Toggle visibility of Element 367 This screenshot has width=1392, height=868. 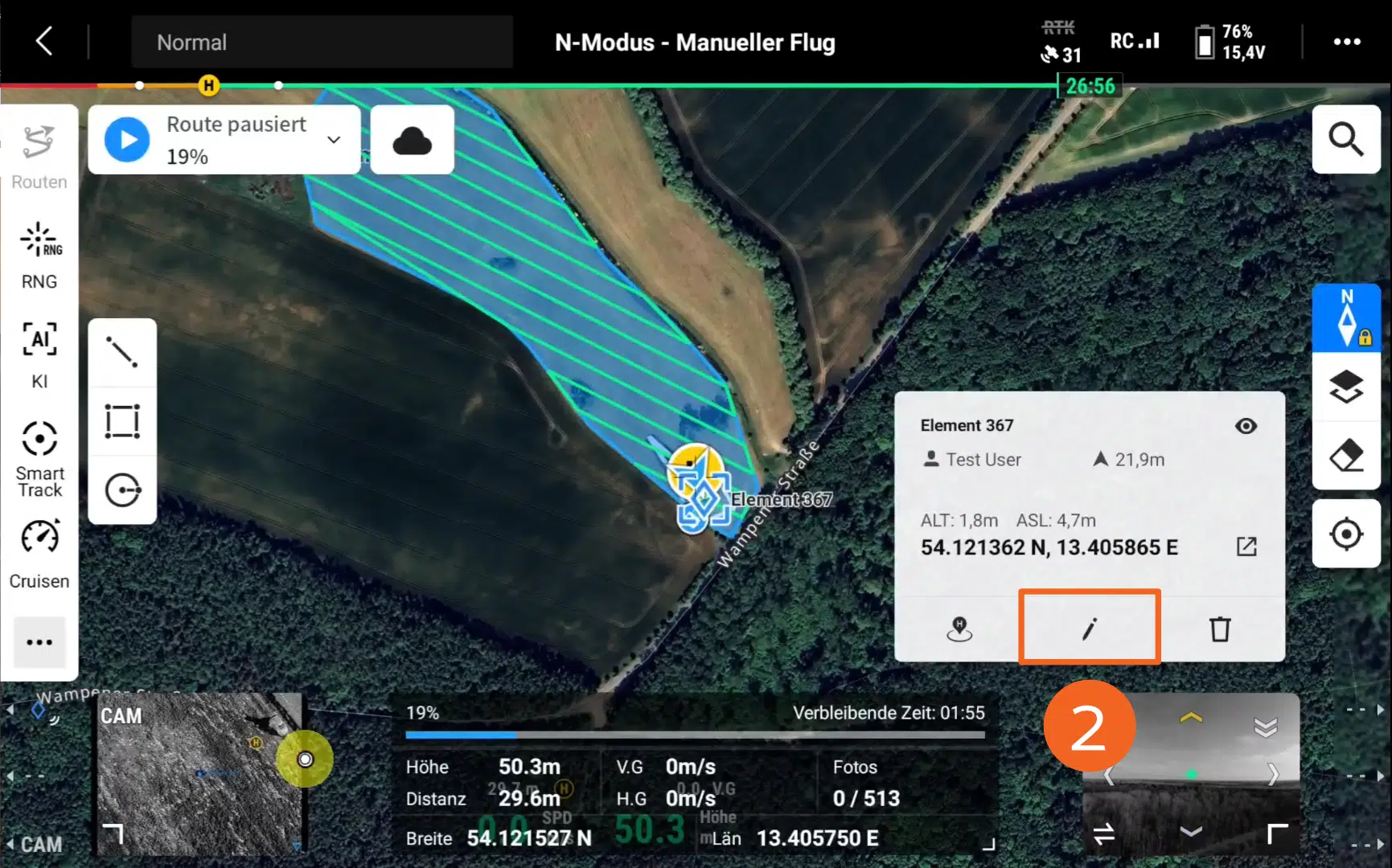click(1246, 426)
